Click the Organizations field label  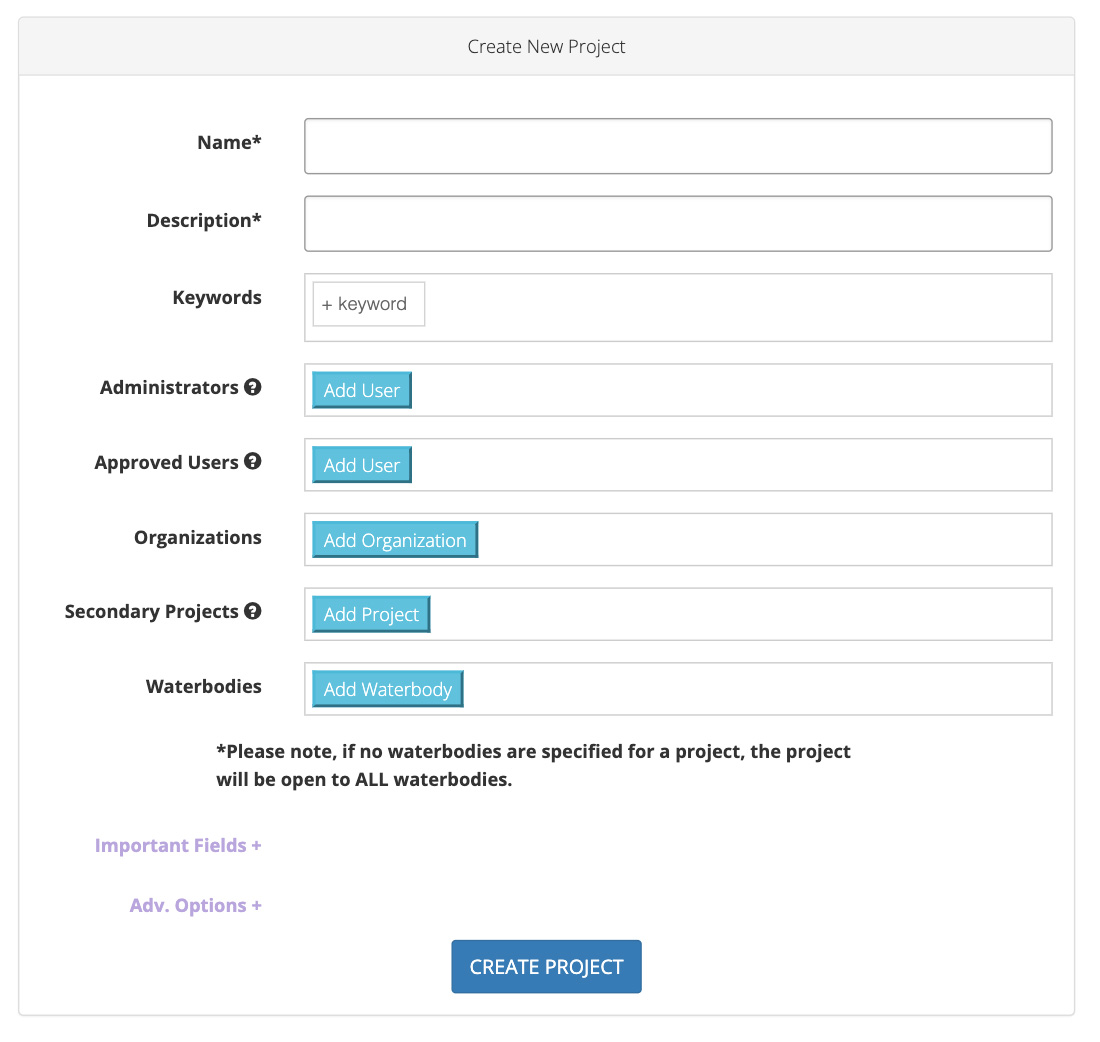[x=198, y=538]
